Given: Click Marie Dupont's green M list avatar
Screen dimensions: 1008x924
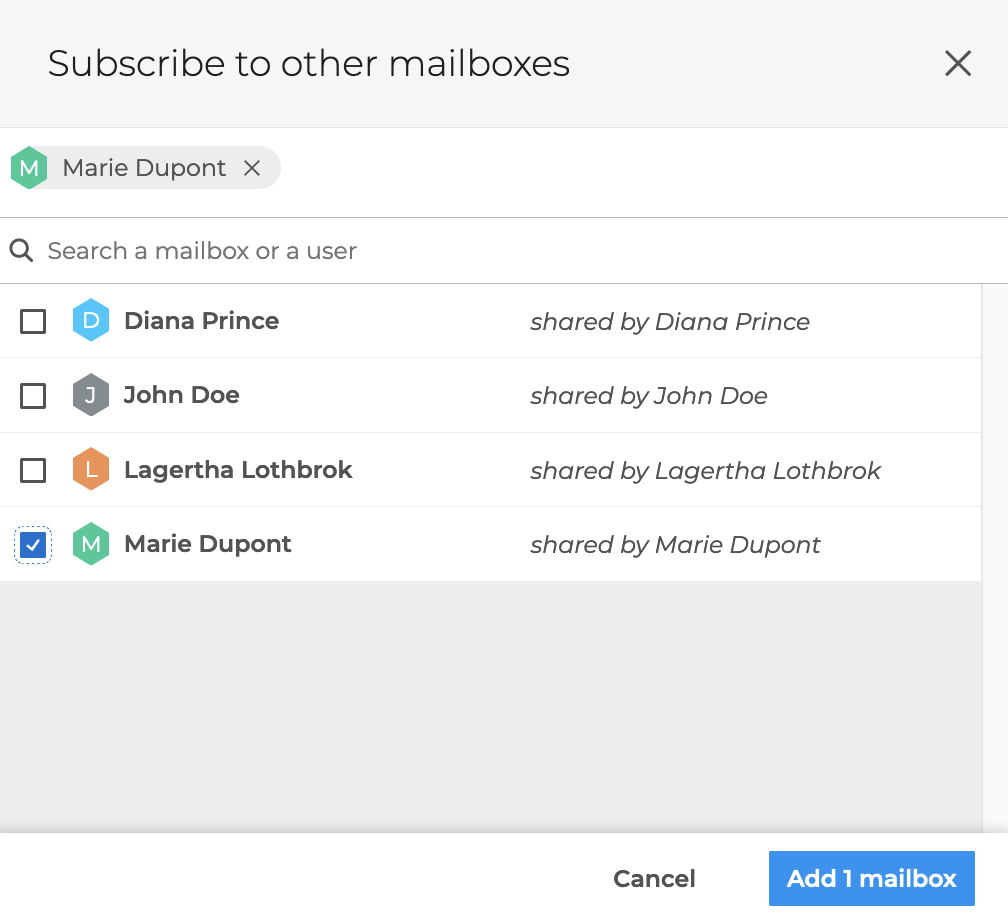Looking at the screenshot, I should (91, 544).
